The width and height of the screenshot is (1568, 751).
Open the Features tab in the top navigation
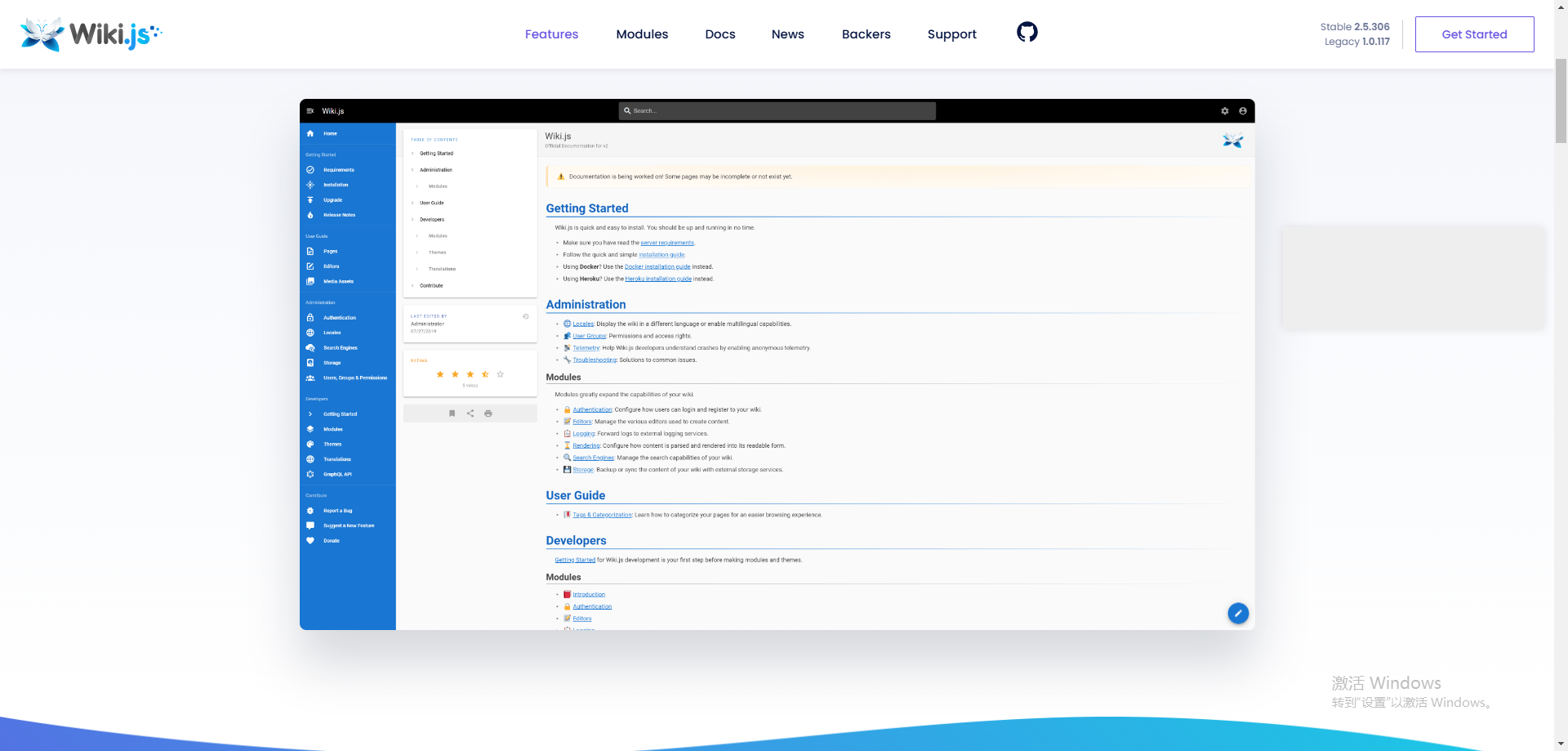pos(551,34)
